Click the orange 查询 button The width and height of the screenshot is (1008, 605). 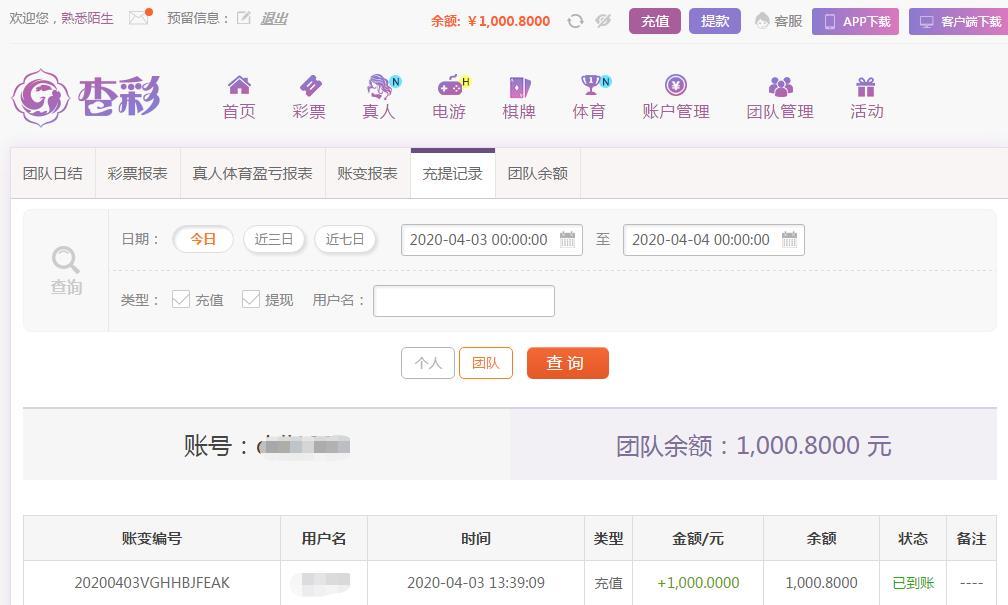568,363
